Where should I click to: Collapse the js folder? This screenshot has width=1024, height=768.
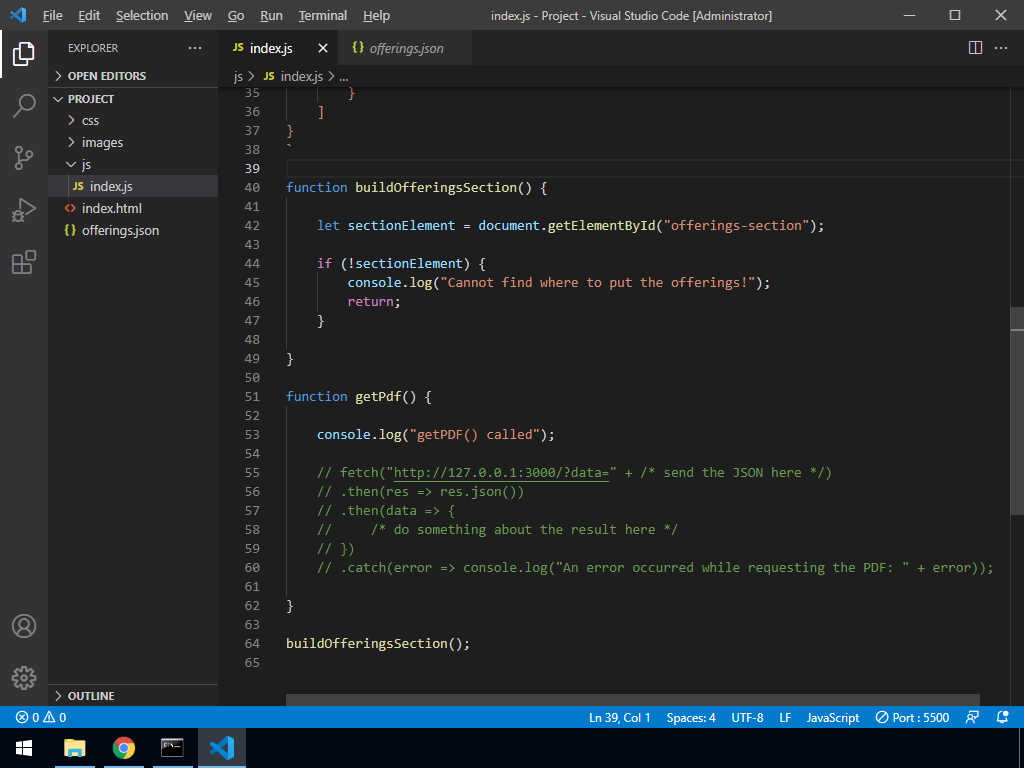click(86, 164)
